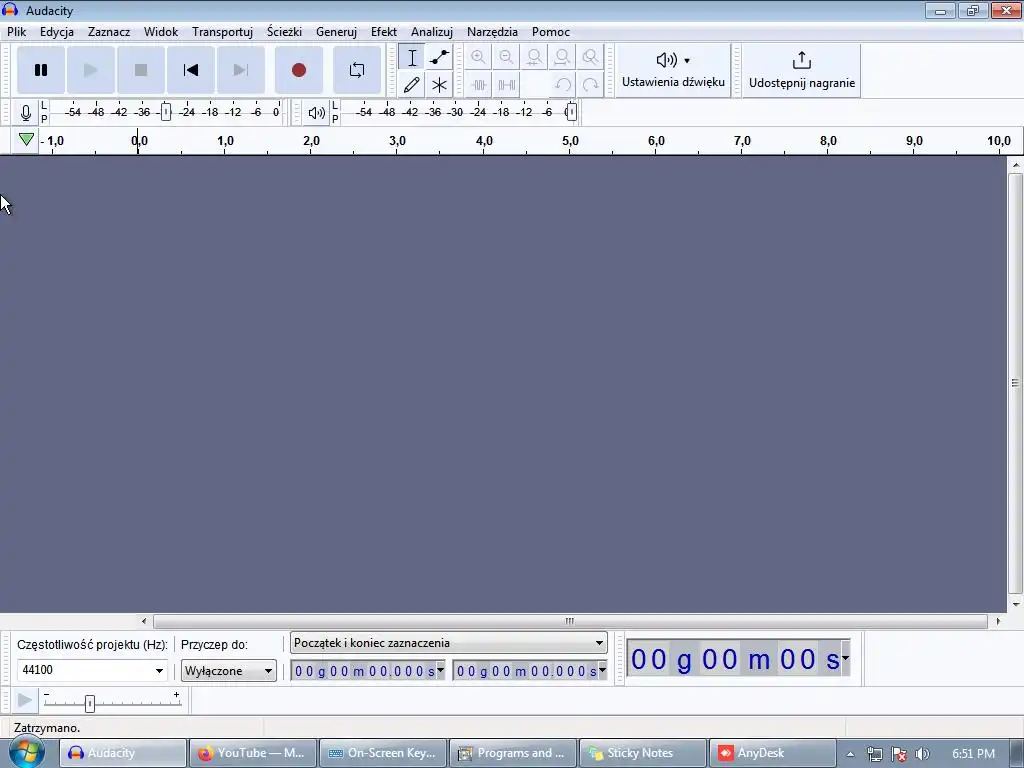The width and height of the screenshot is (1024, 768).
Task: Click the Play transport button
Action: pyautogui.click(x=91, y=70)
